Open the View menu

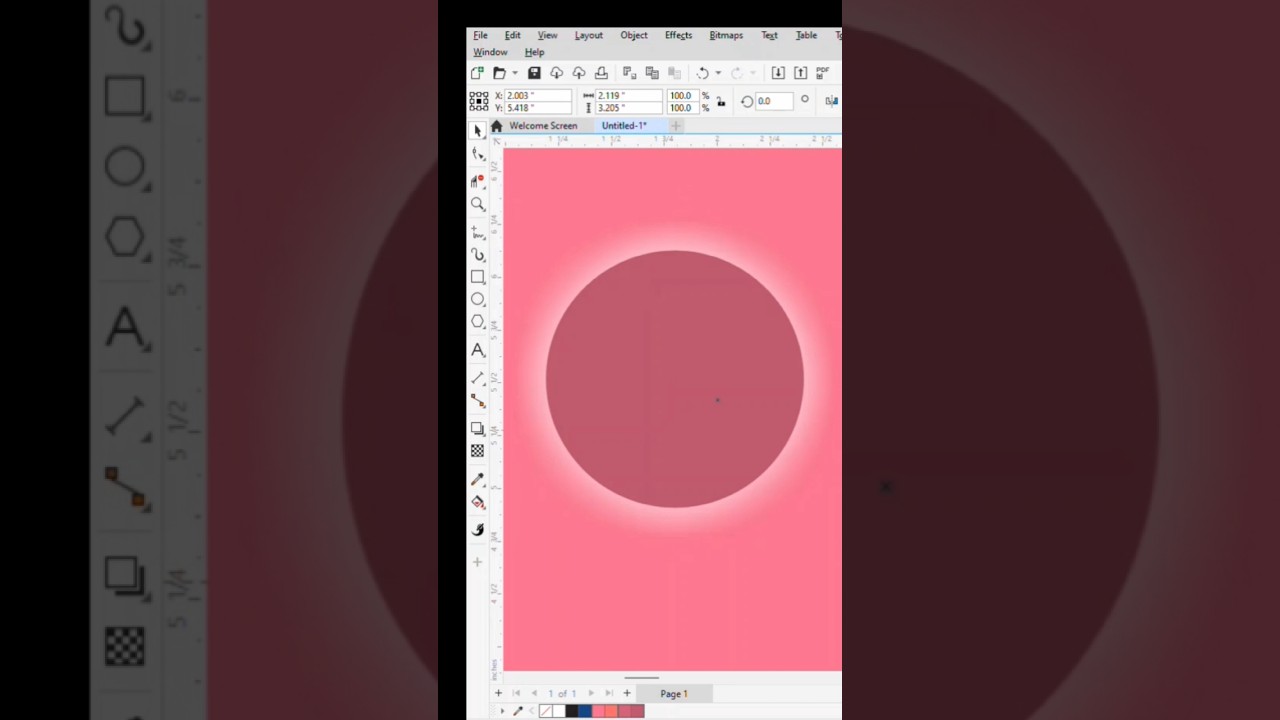point(547,35)
